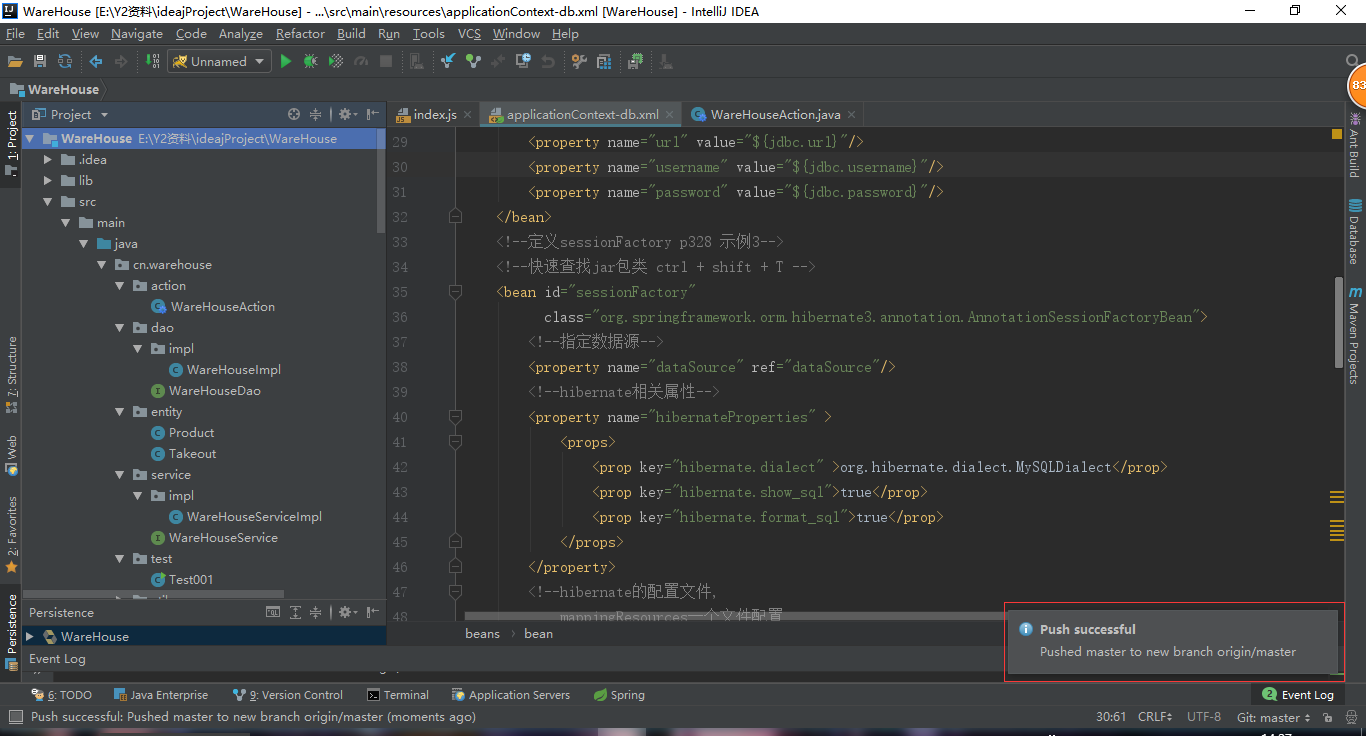
Task: Toggle the 2: Favorites side tab
Action: click(x=11, y=534)
